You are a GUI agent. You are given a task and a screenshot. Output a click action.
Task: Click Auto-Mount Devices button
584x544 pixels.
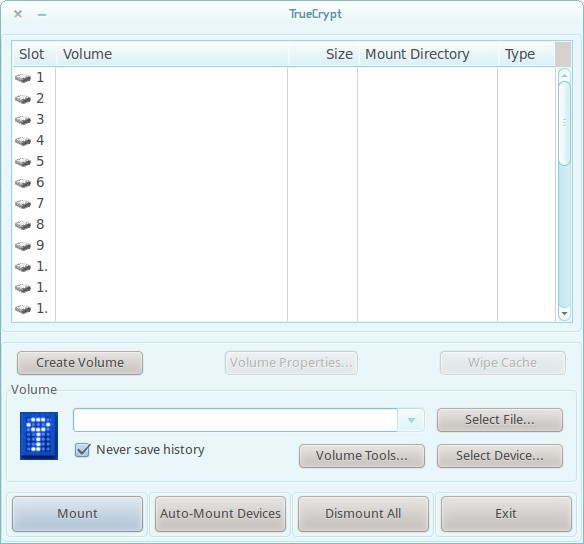click(x=220, y=514)
